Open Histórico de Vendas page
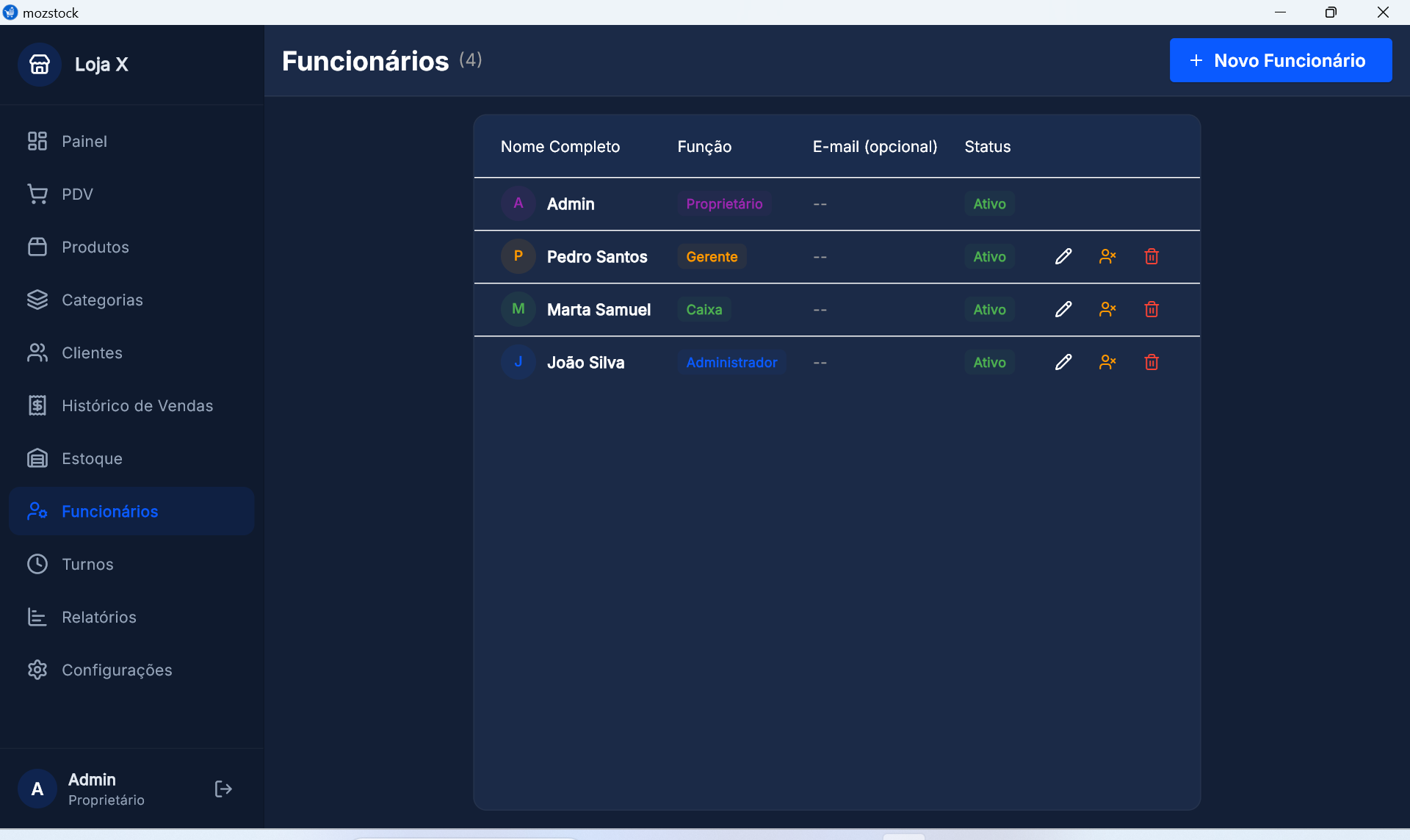The image size is (1410, 840). 137,405
